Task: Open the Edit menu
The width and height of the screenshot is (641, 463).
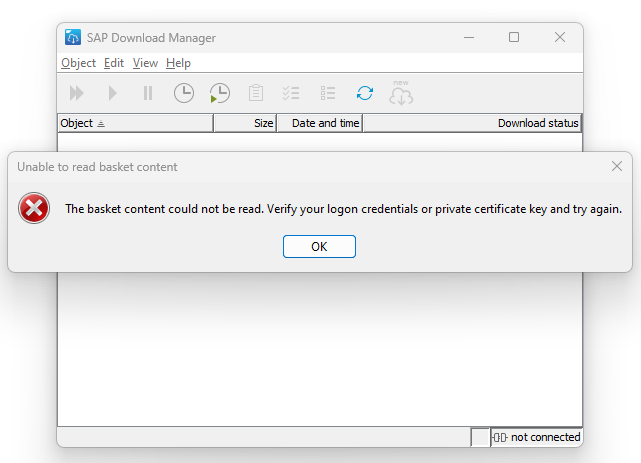Action: point(114,63)
